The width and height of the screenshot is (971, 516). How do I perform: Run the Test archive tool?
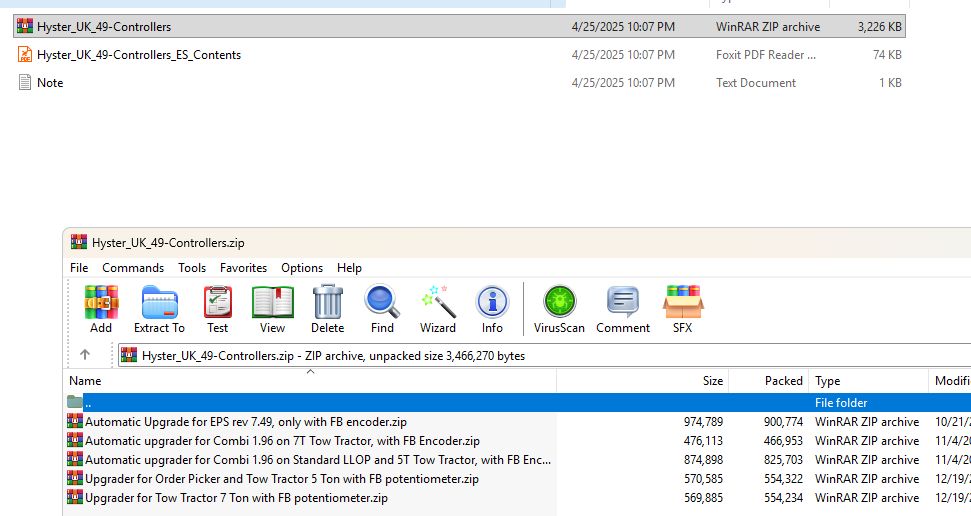click(217, 302)
